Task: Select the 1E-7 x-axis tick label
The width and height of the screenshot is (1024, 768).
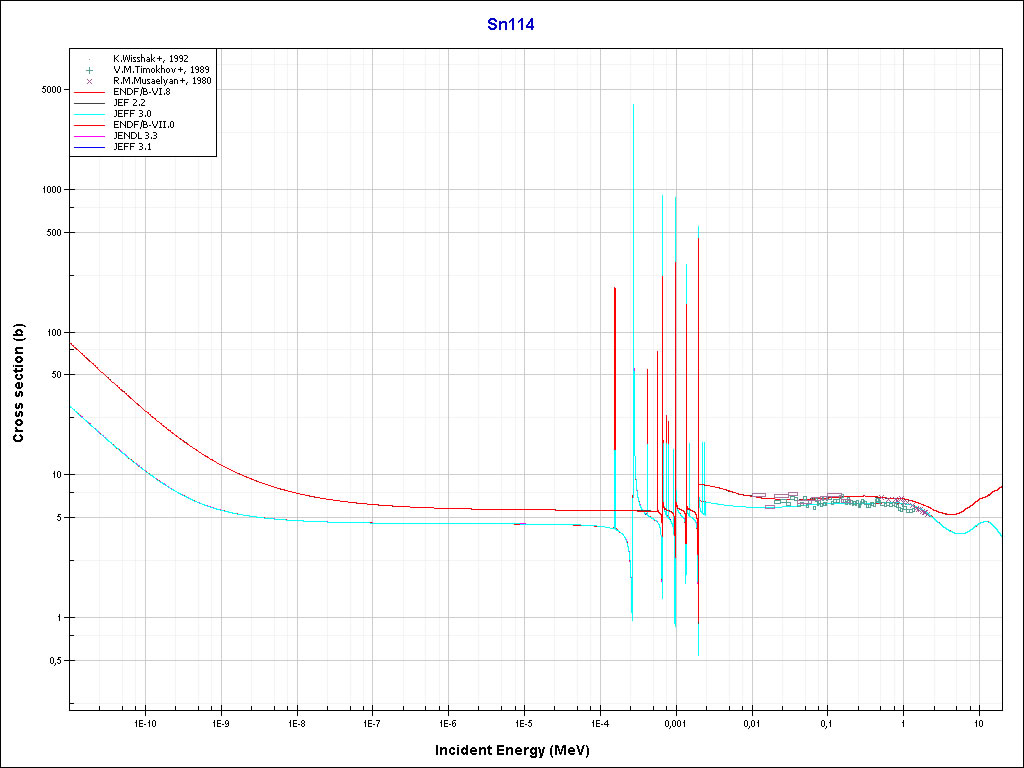Action: [x=372, y=722]
